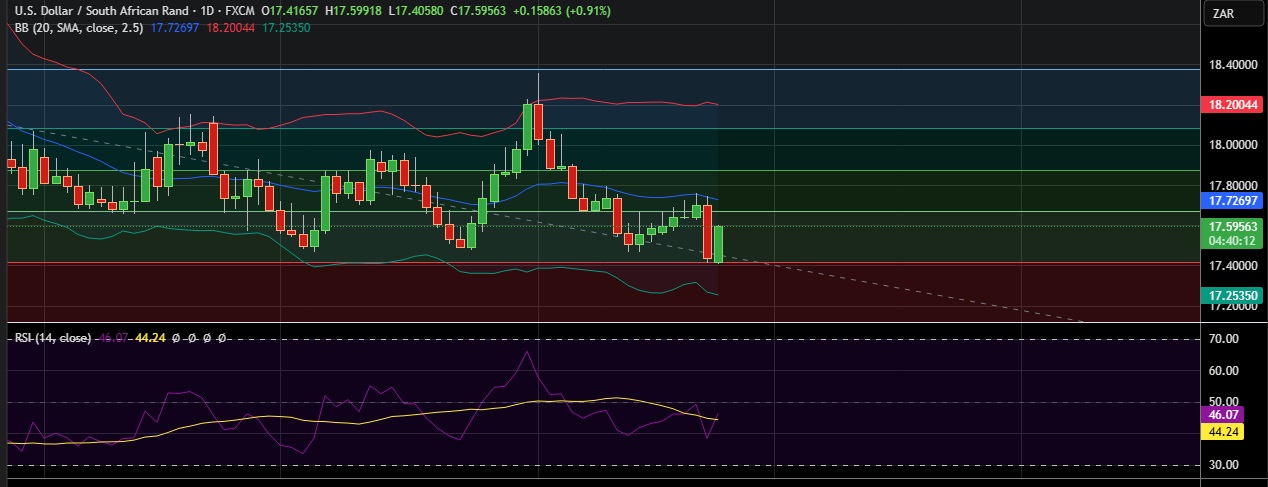
Task: Click the green 17.59563 current price label
Action: click(1231, 227)
